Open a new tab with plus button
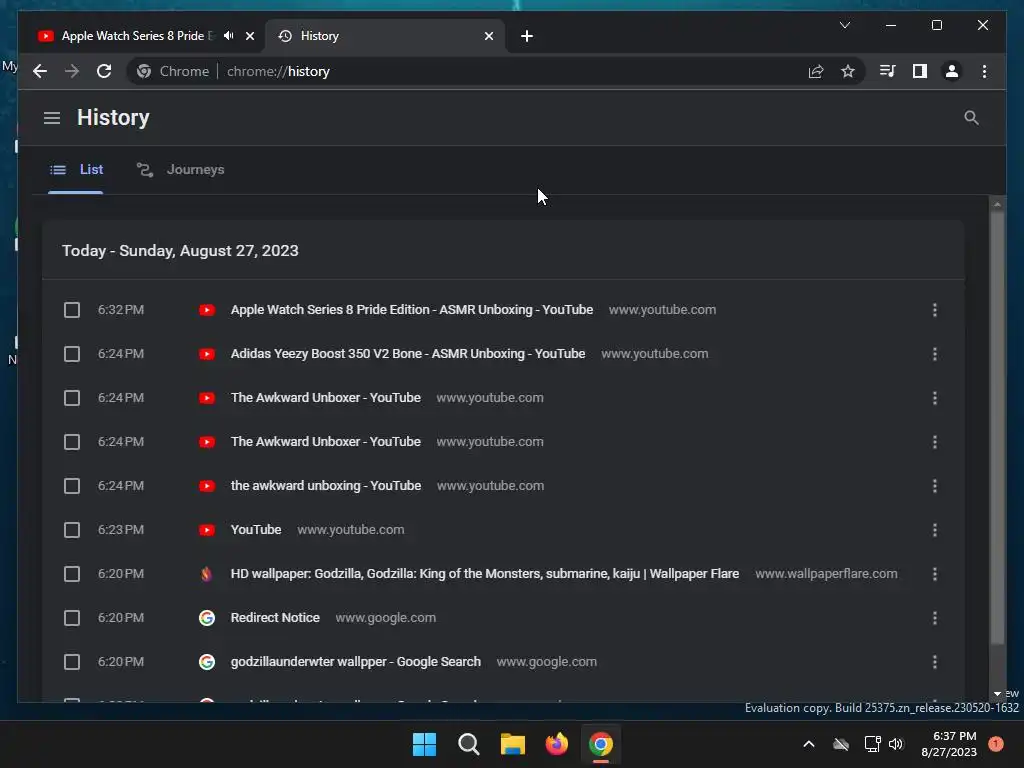The width and height of the screenshot is (1024, 768). (526, 36)
